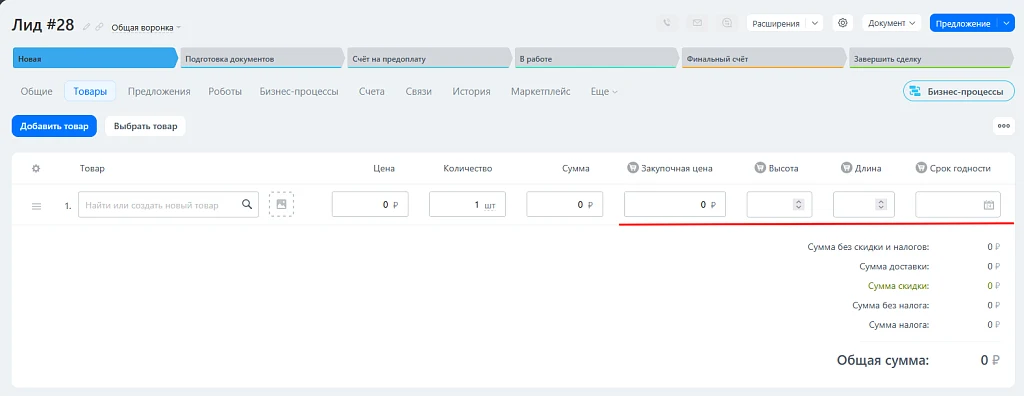Open the Предложения tab
The height and width of the screenshot is (396, 1024).
tap(159, 91)
